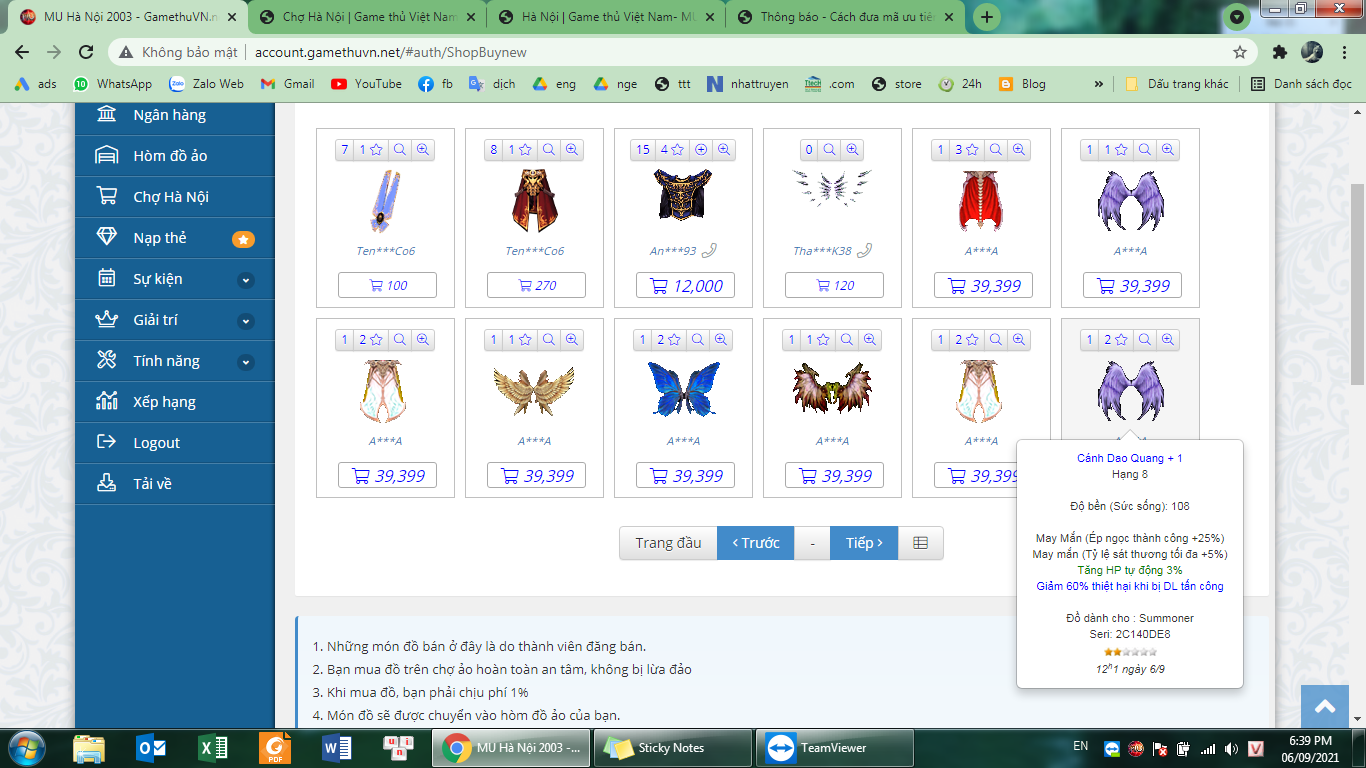The image size is (1366, 768).
Task: Expand the Tính năng sidebar submenu
Action: click(x=246, y=362)
